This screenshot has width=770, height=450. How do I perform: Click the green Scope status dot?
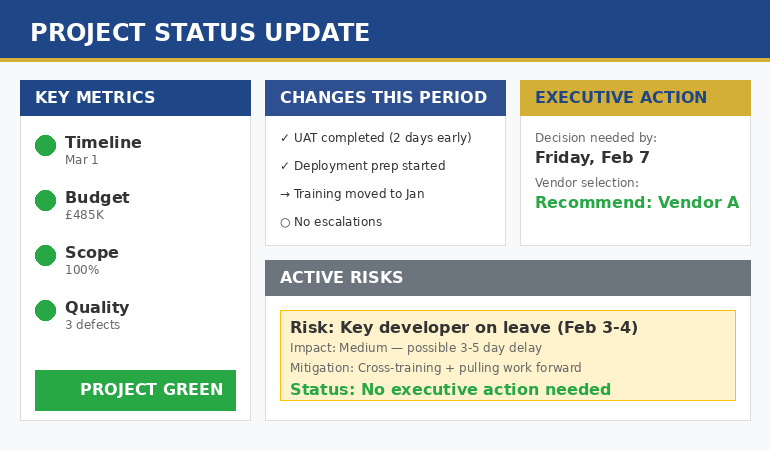[x=45, y=256]
